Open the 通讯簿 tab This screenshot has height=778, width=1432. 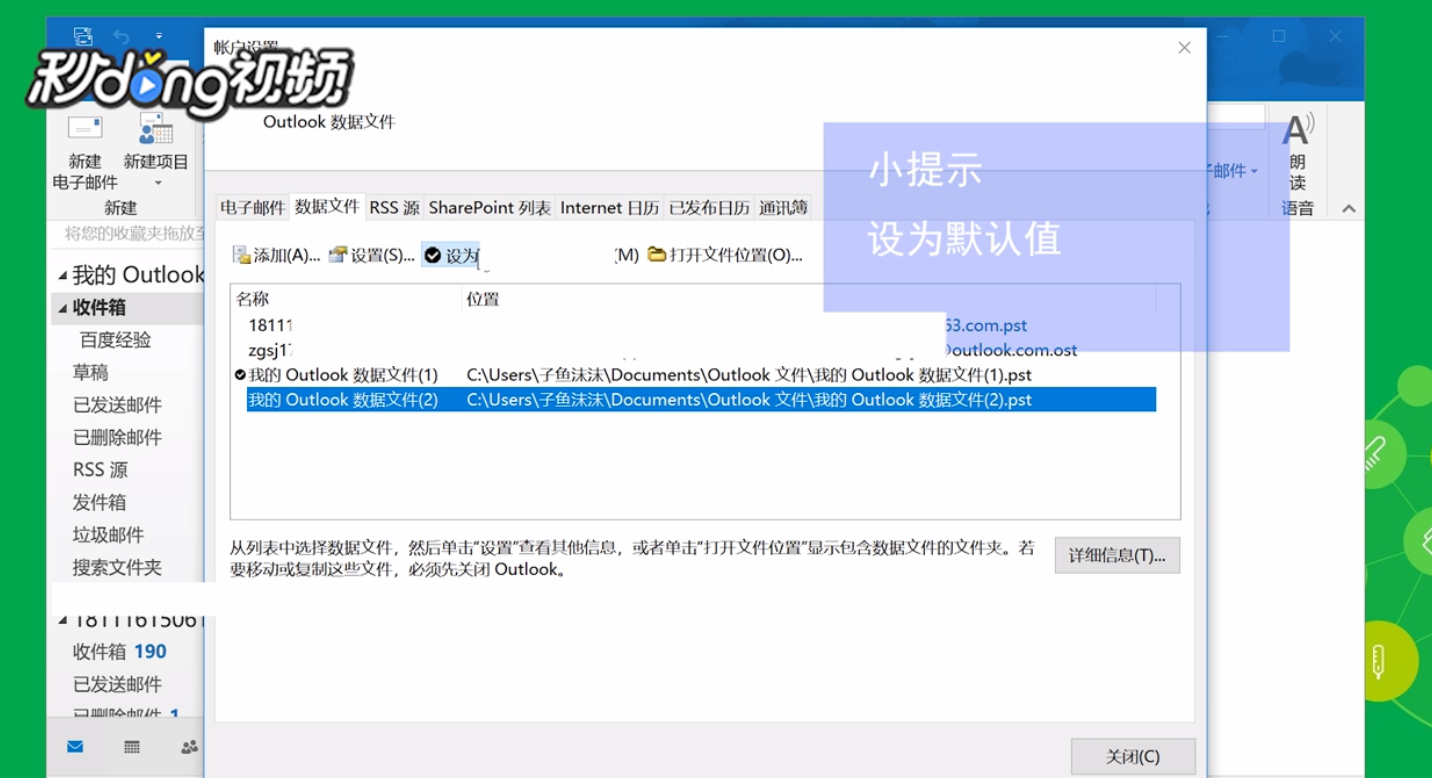[782, 207]
